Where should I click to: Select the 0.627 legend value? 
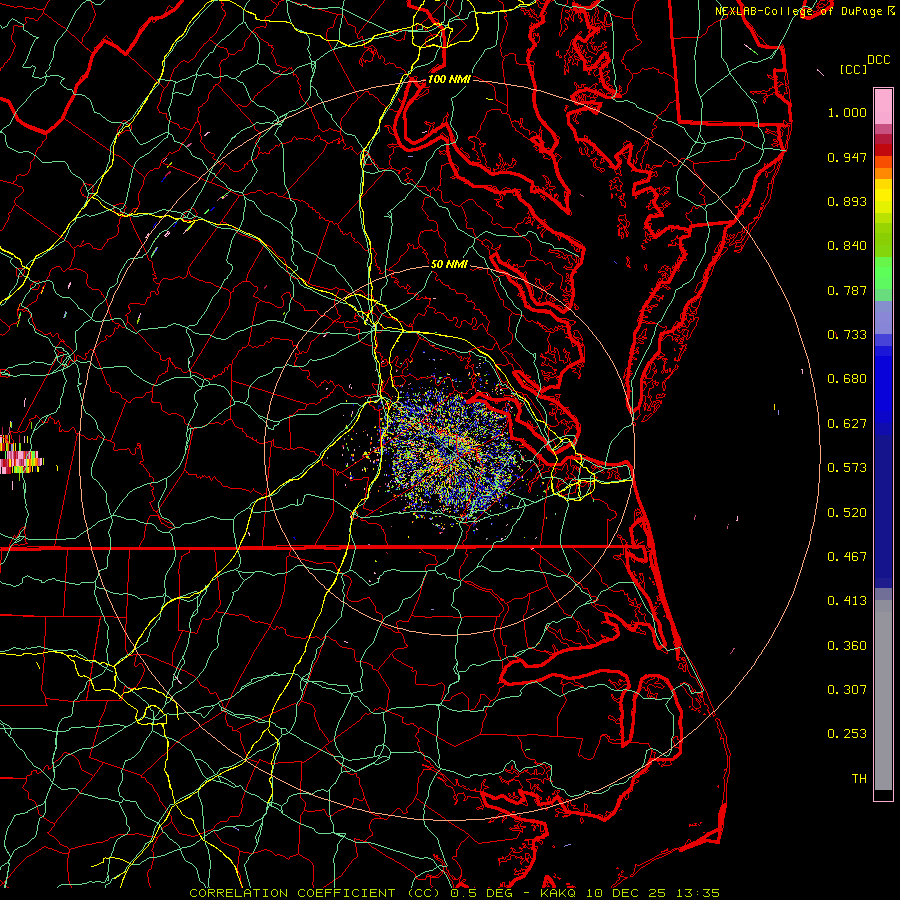click(x=847, y=424)
